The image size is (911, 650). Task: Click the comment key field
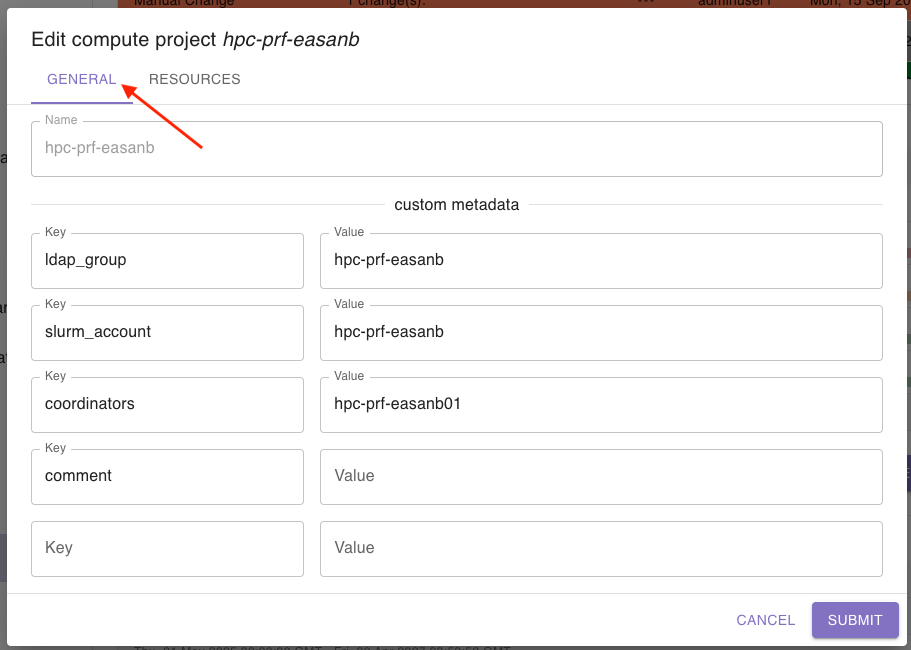point(167,476)
